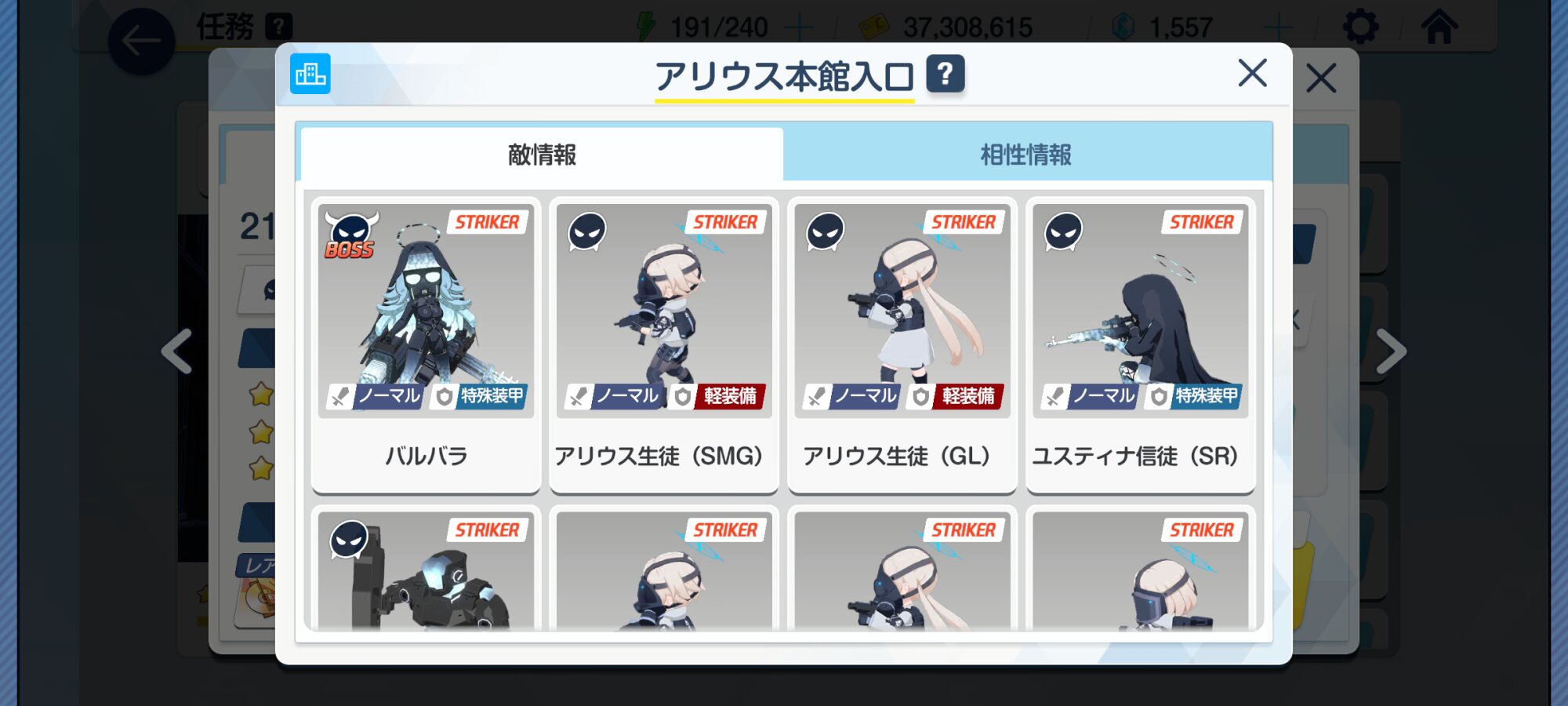
Task: Show previous stage with left chevron
Action: tap(177, 351)
